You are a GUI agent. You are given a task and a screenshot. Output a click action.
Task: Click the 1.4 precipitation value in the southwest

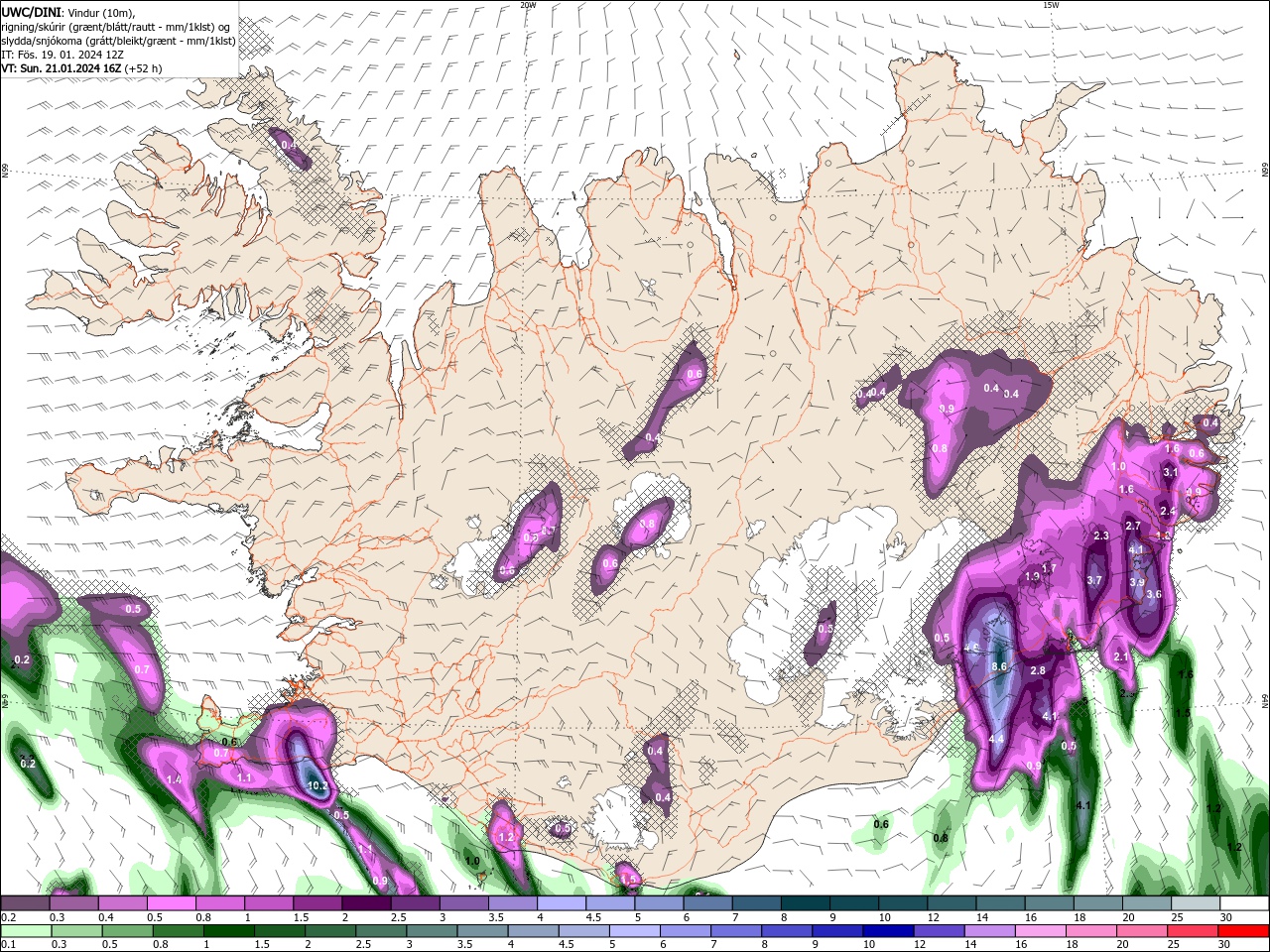click(x=175, y=780)
